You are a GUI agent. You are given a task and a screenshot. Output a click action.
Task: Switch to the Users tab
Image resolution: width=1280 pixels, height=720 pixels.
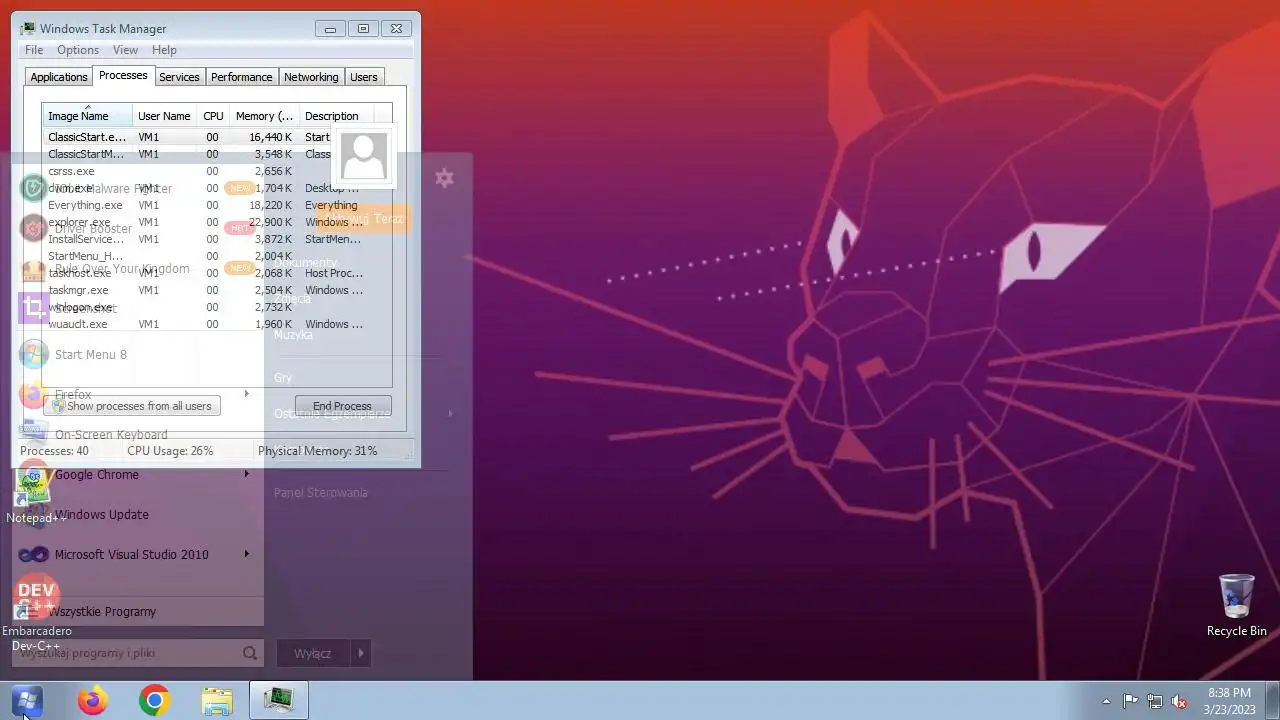pos(364,77)
